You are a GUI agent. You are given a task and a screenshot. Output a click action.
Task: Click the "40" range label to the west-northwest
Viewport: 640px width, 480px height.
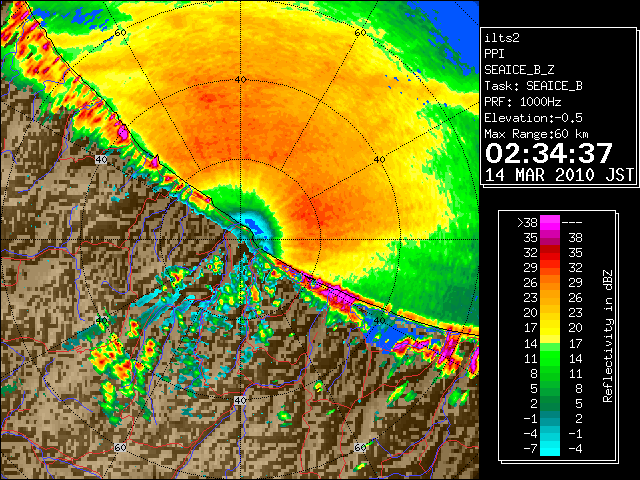coord(101,160)
